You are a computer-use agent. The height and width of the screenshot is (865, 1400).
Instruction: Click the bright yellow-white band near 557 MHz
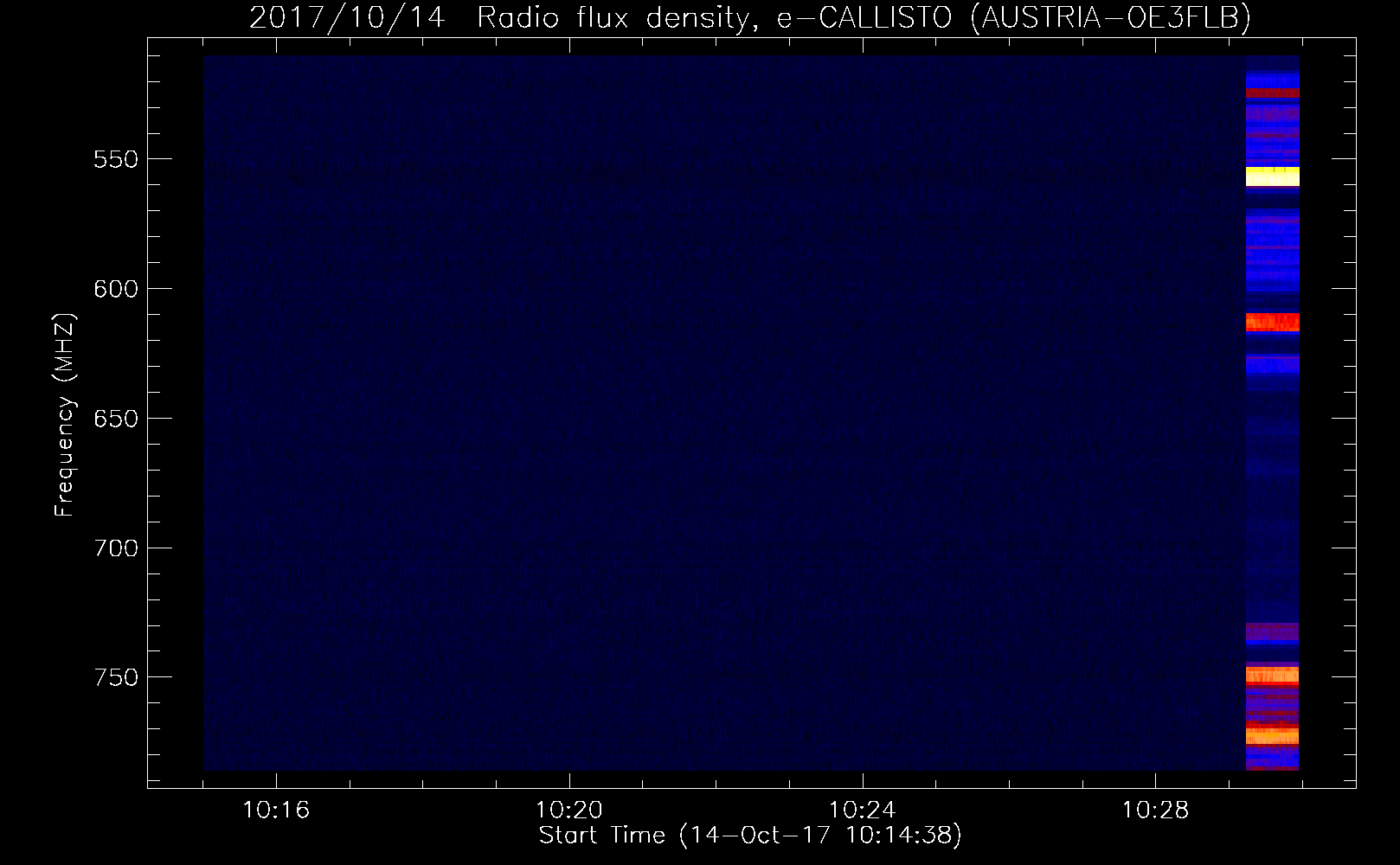(x=1272, y=177)
